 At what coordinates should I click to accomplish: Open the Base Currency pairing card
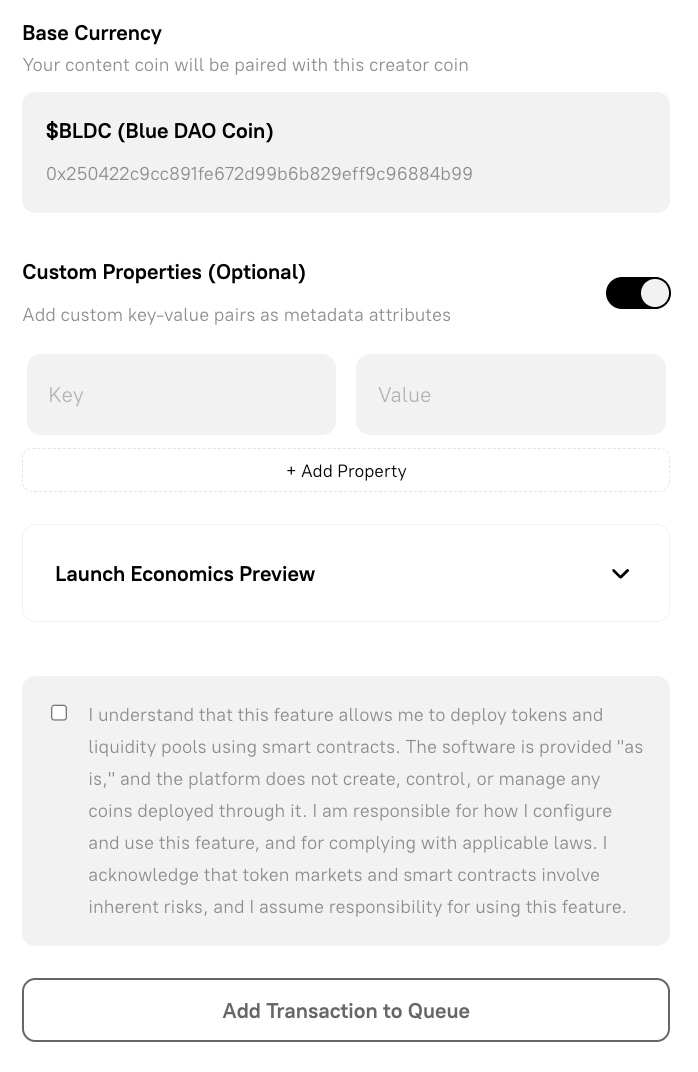[346, 152]
